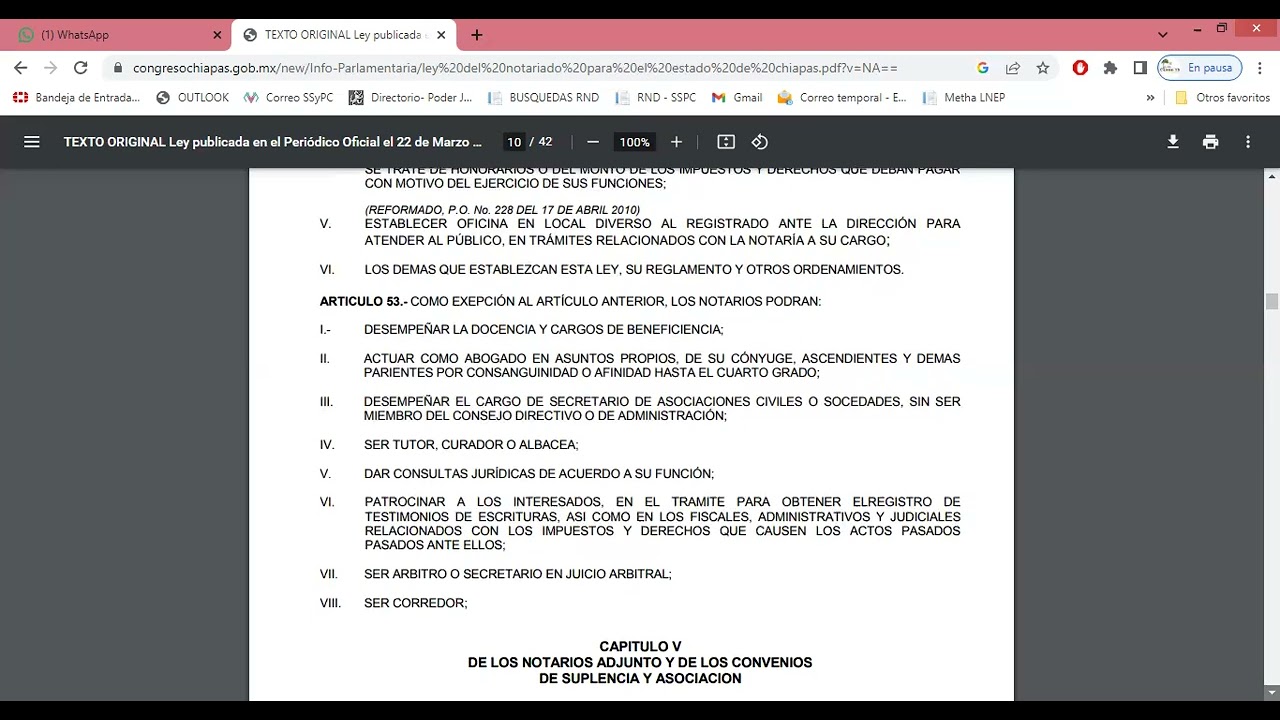Open a new browser tab
This screenshot has width=1280, height=720.
[477, 35]
